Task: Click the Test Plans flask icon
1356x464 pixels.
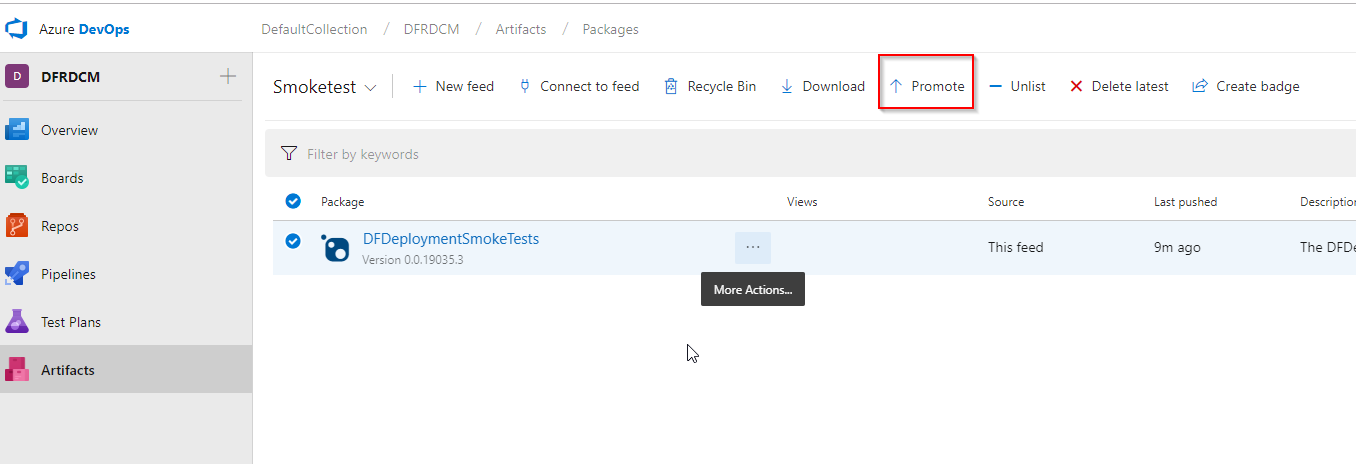Action: [x=17, y=322]
